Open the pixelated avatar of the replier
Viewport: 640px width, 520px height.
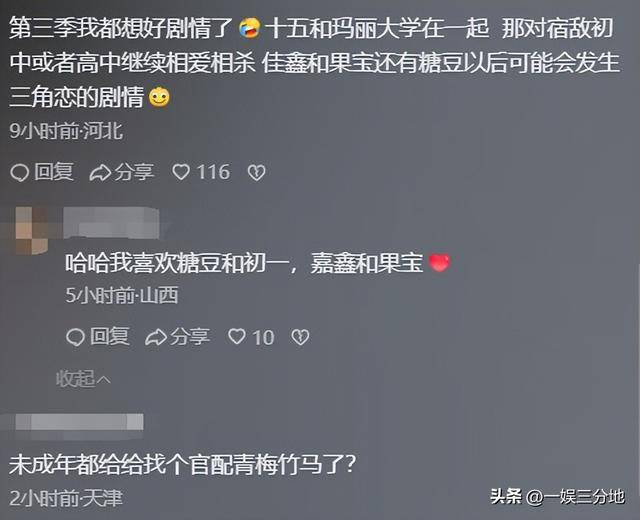tap(32, 231)
